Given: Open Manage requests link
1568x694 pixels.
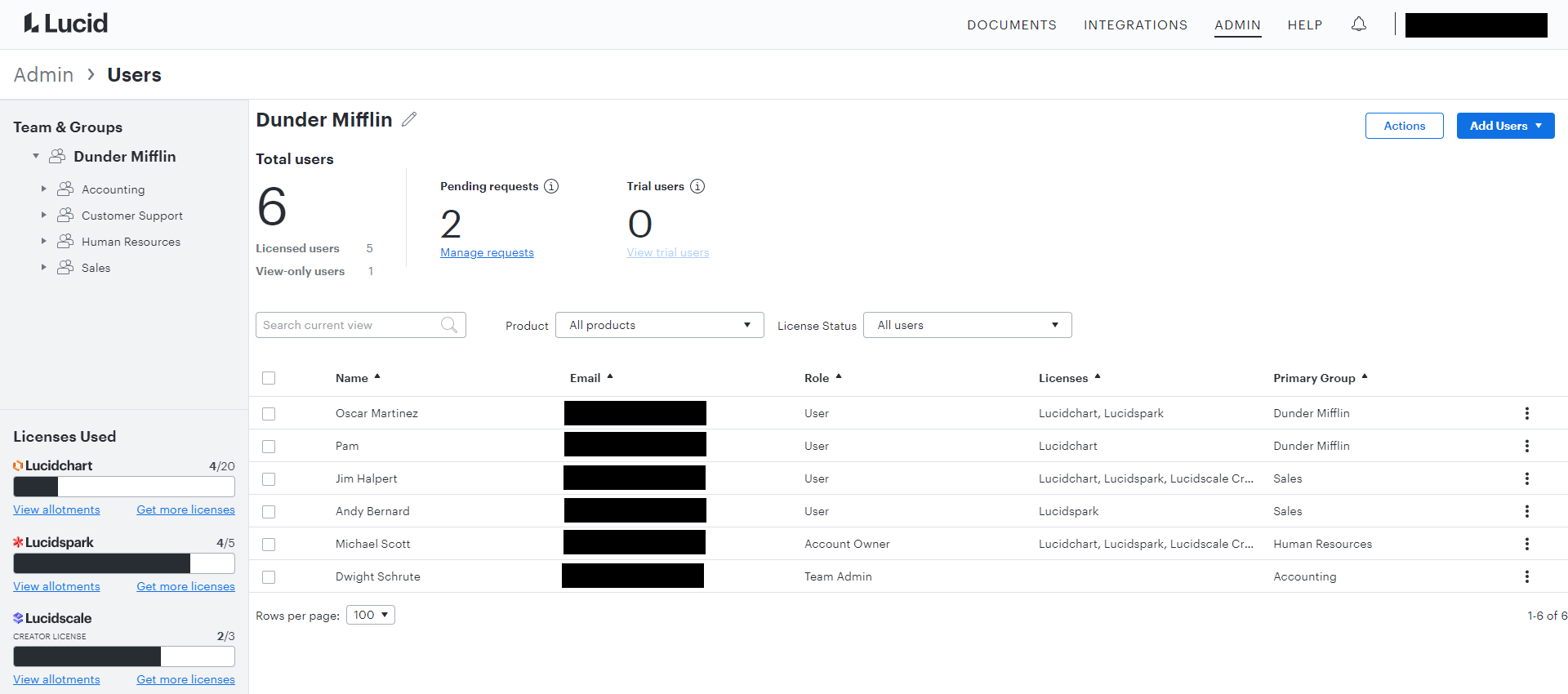Looking at the screenshot, I should (x=487, y=252).
